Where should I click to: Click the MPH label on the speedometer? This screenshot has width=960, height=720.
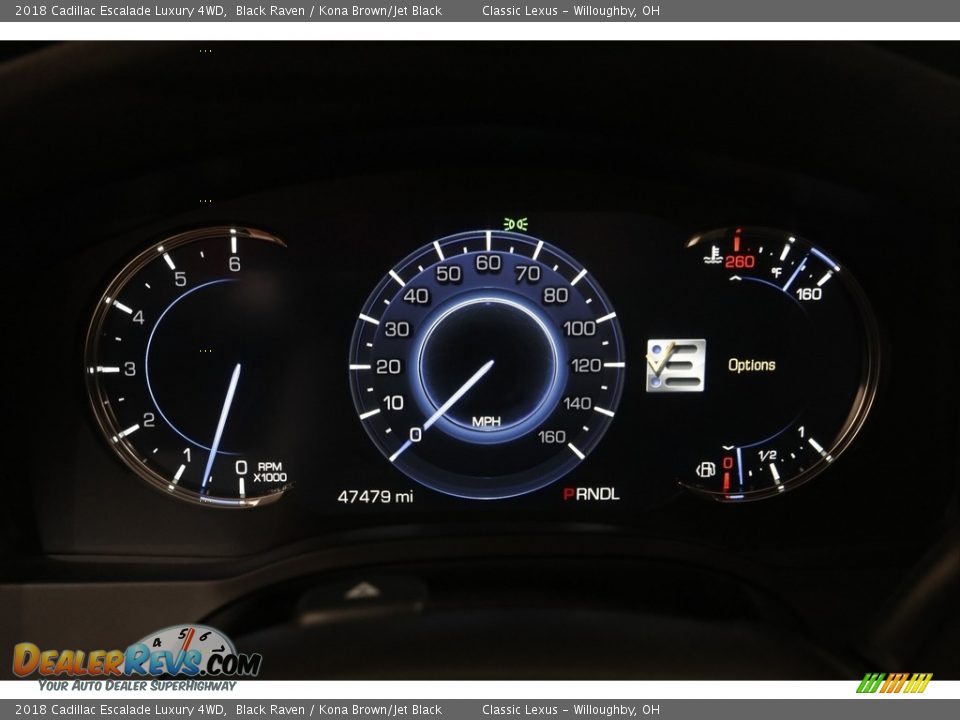(x=486, y=421)
